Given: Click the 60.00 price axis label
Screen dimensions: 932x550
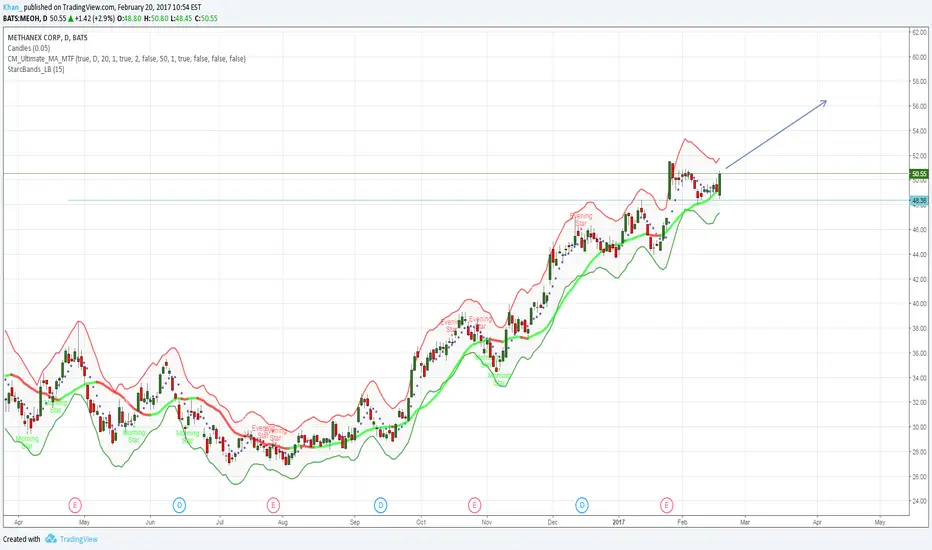Looking at the screenshot, I should tap(919, 57).
